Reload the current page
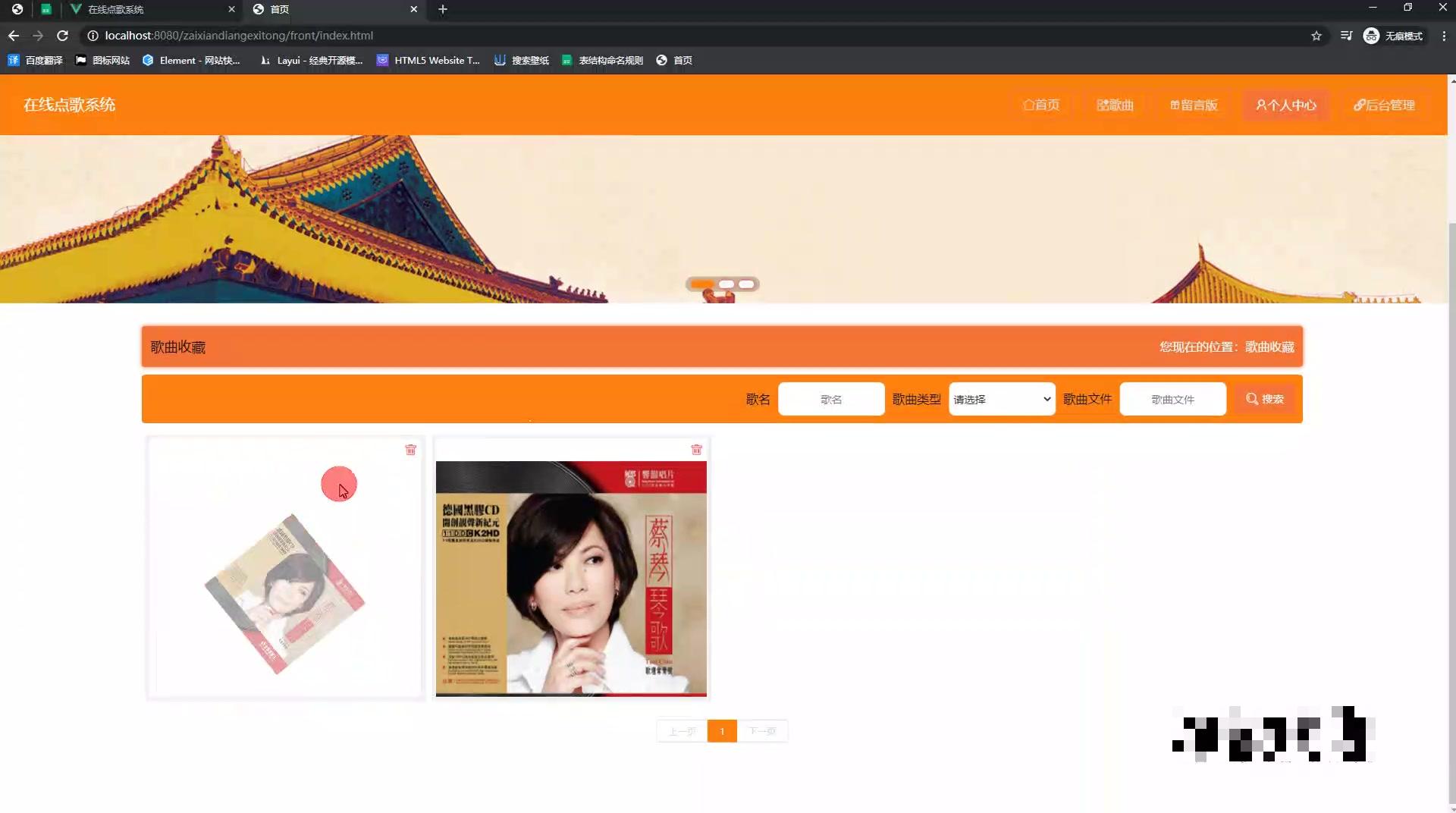Viewport: 1456px width, 813px height. pos(63,36)
